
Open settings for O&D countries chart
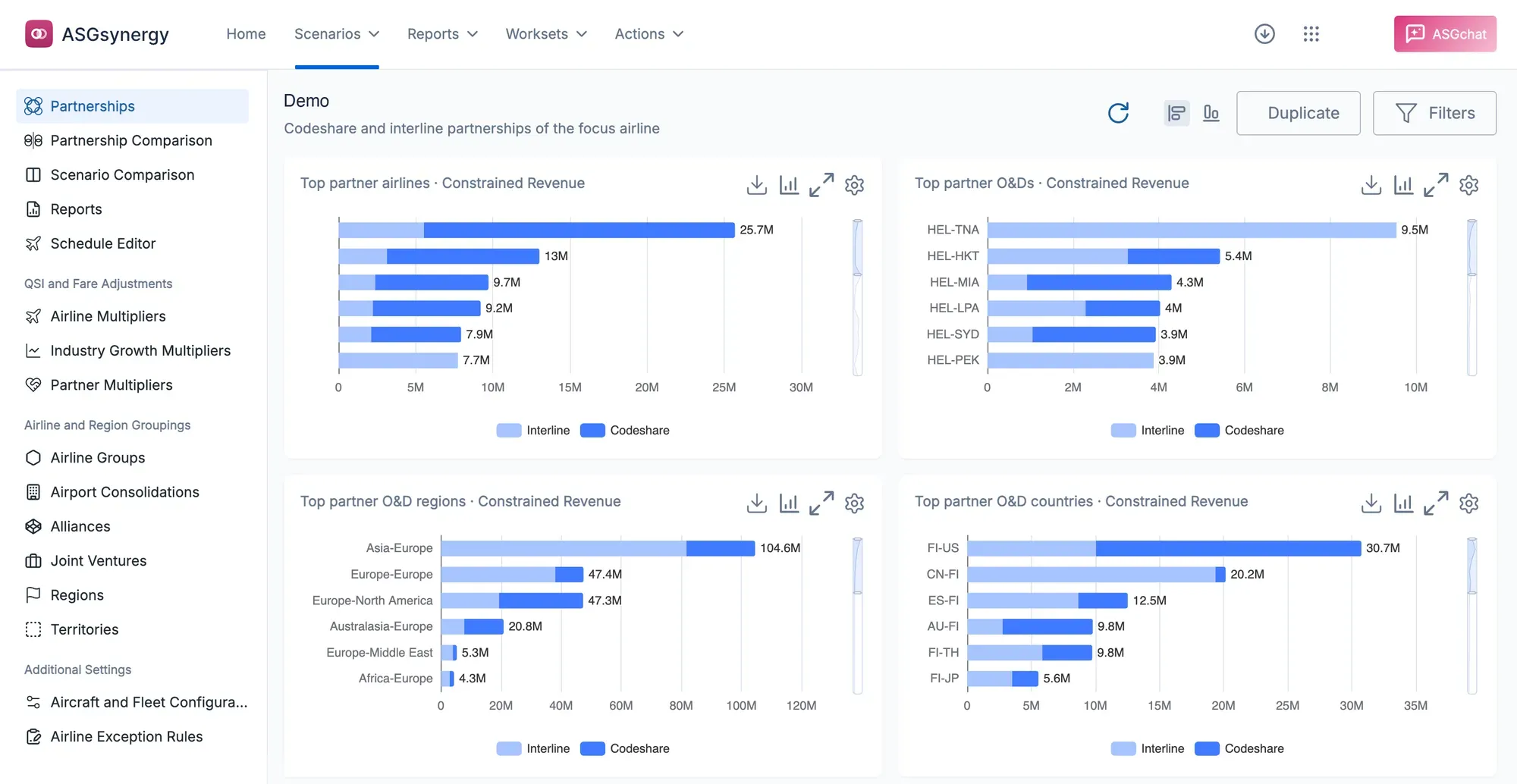1469,503
